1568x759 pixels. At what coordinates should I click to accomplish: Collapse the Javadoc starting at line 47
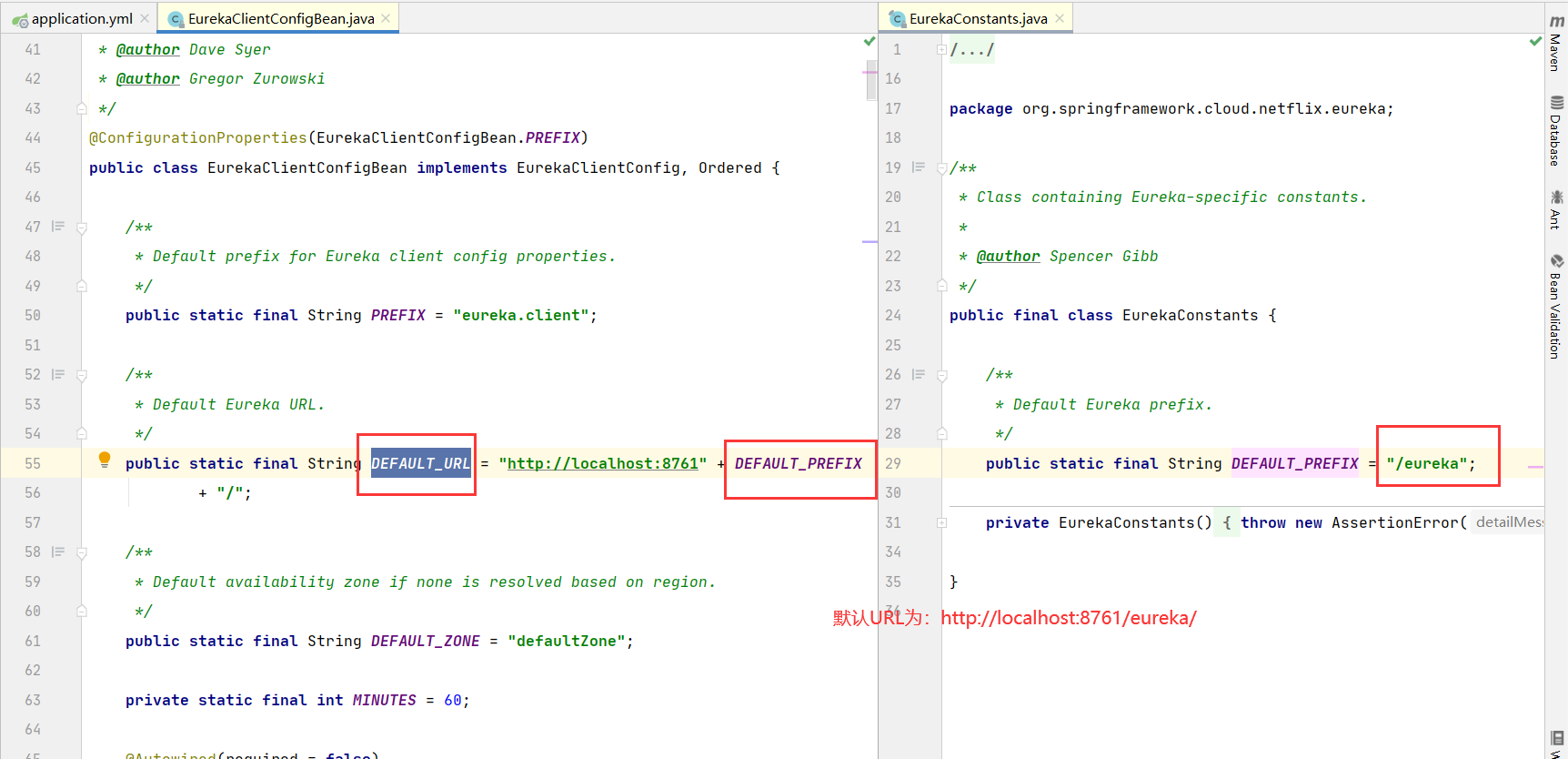(x=82, y=228)
